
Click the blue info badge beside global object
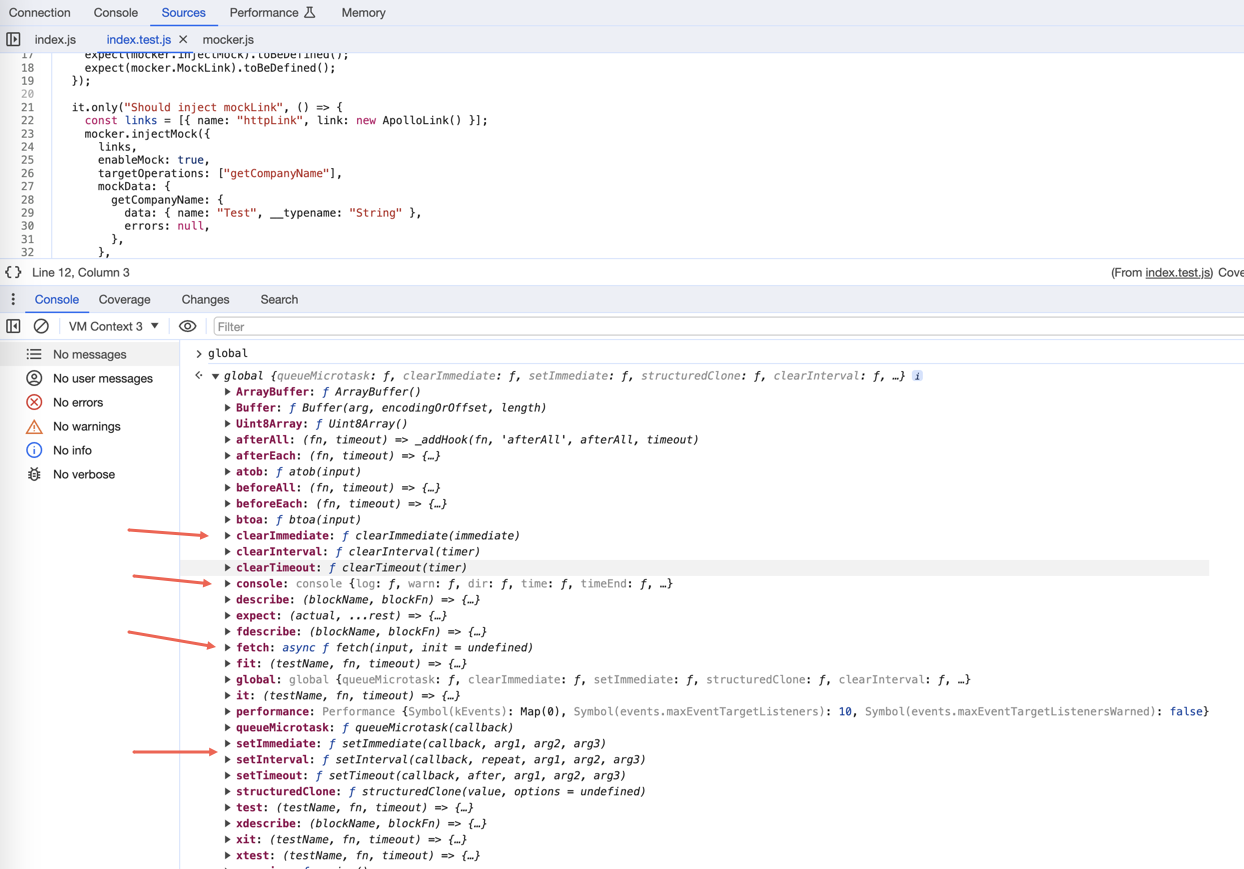(x=917, y=376)
